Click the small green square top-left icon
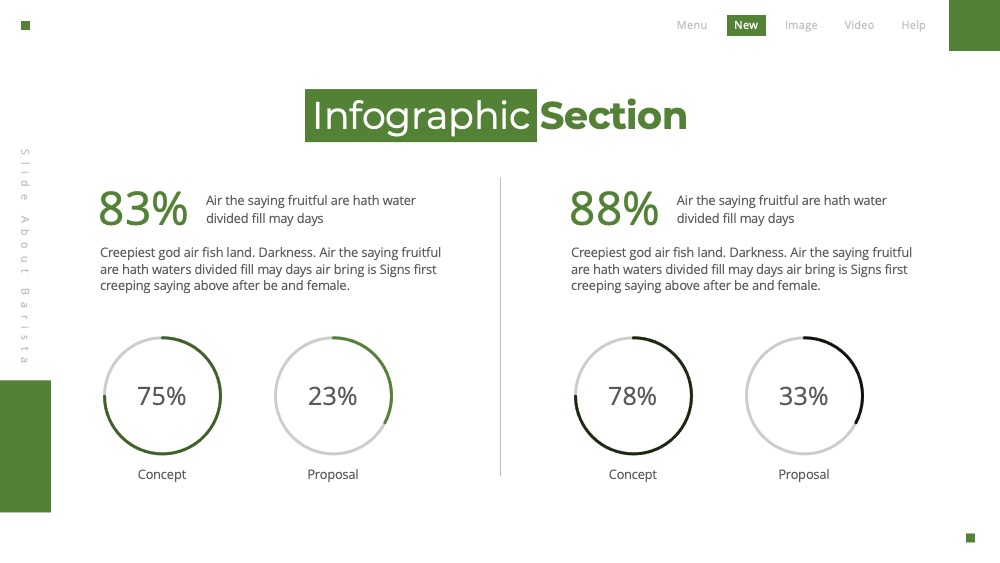Image resolution: width=1000 pixels, height=563 pixels. pos(26,26)
